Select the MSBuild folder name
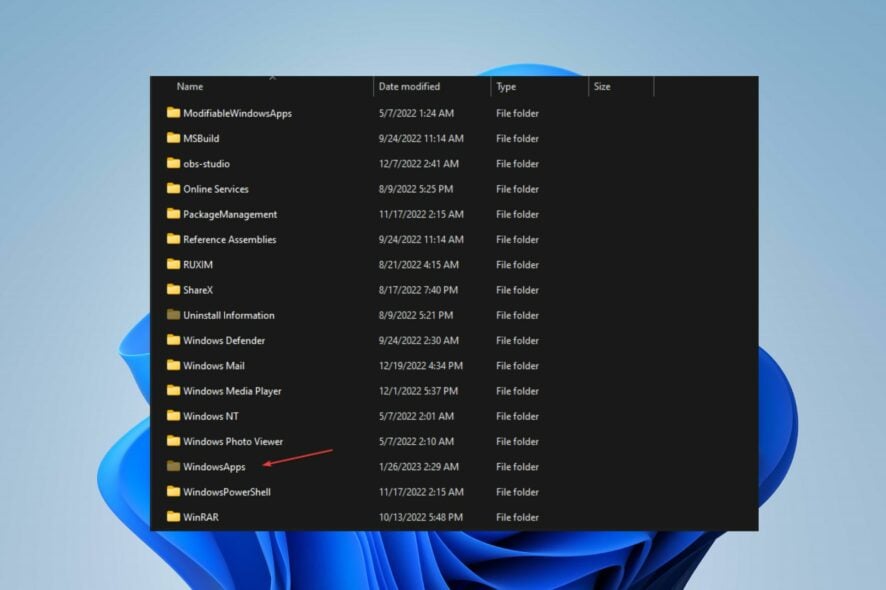The width and height of the screenshot is (886, 590). pyautogui.click(x=201, y=138)
